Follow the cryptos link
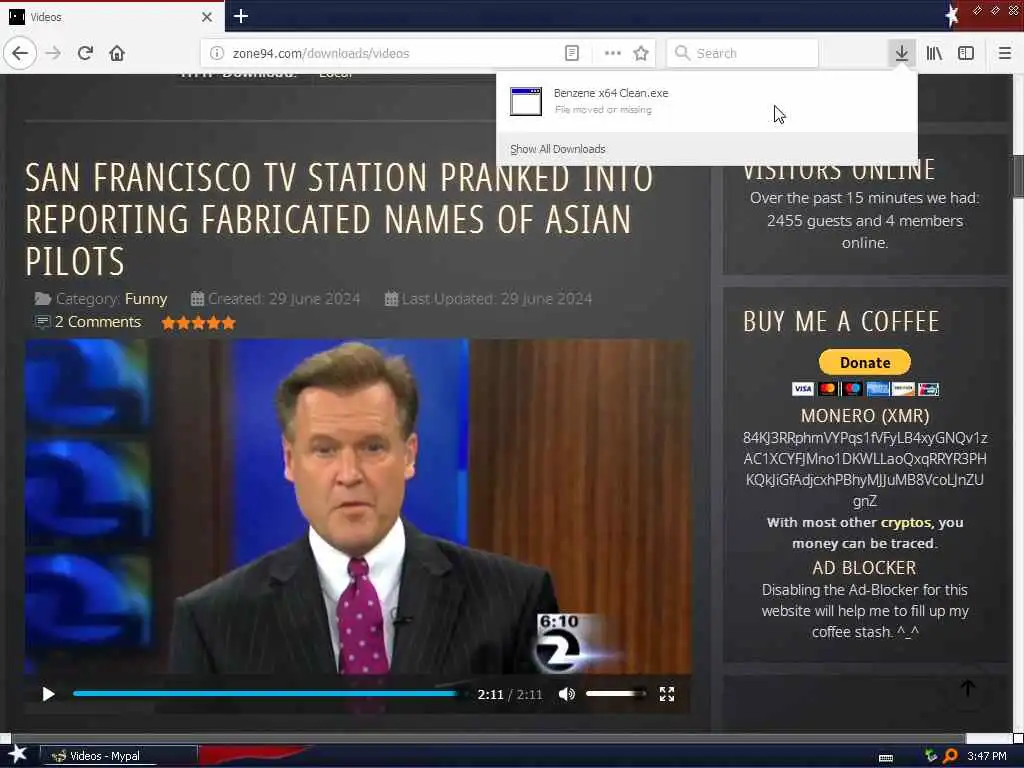 tap(906, 522)
